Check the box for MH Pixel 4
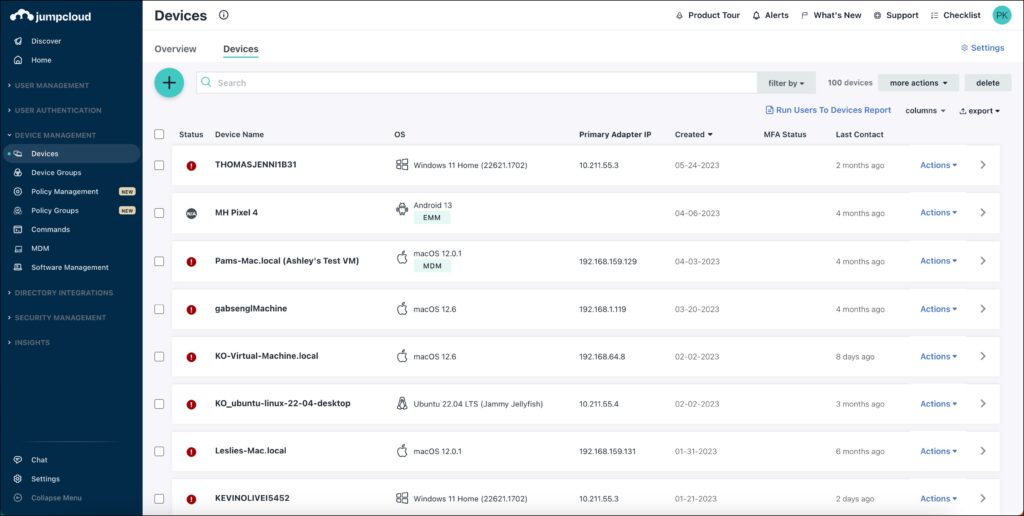The image size is (1024, 516). pos(159,213)
